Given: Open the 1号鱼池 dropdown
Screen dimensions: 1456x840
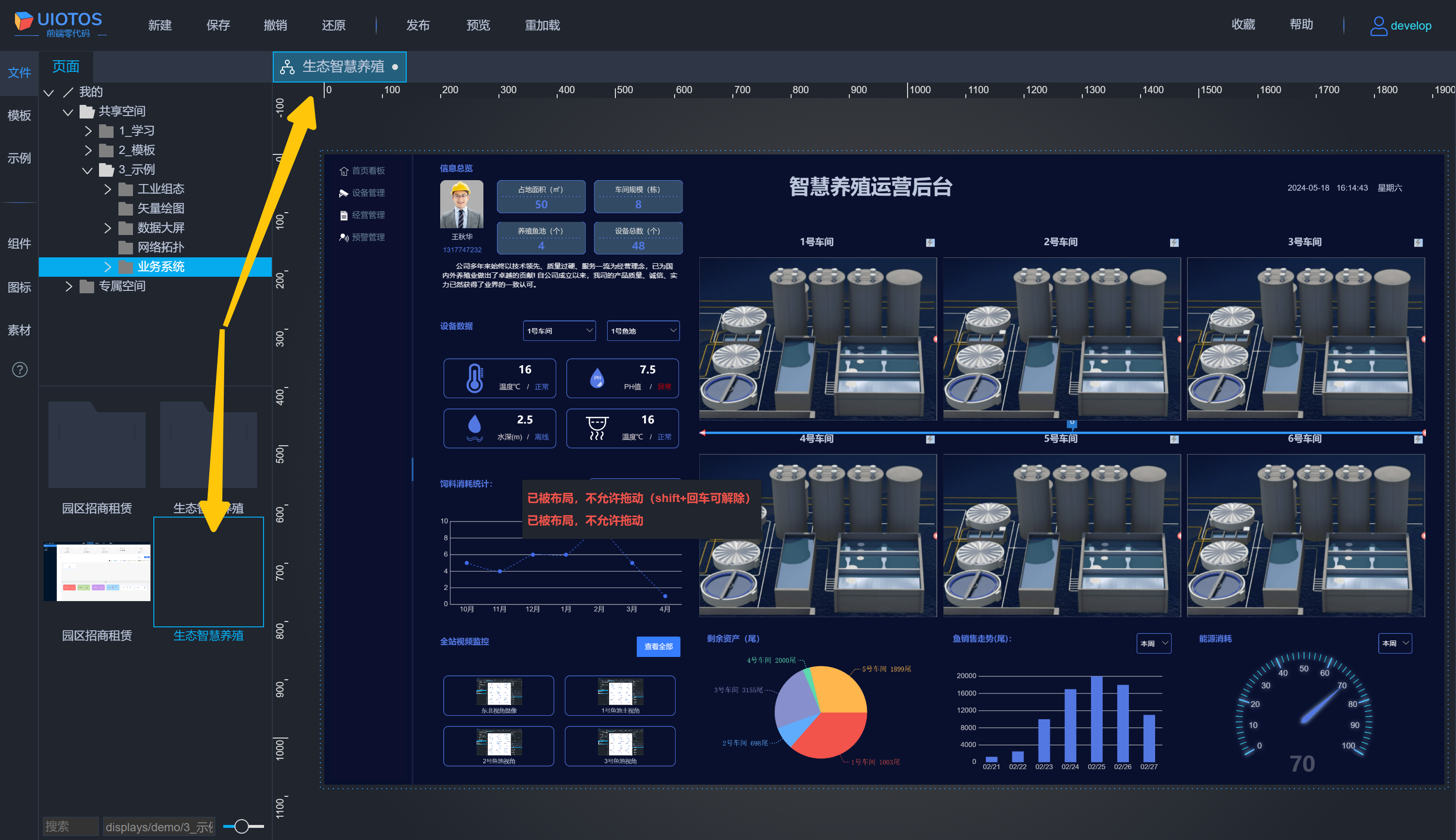Looking at the screenshot, I should tap(643, 331).
